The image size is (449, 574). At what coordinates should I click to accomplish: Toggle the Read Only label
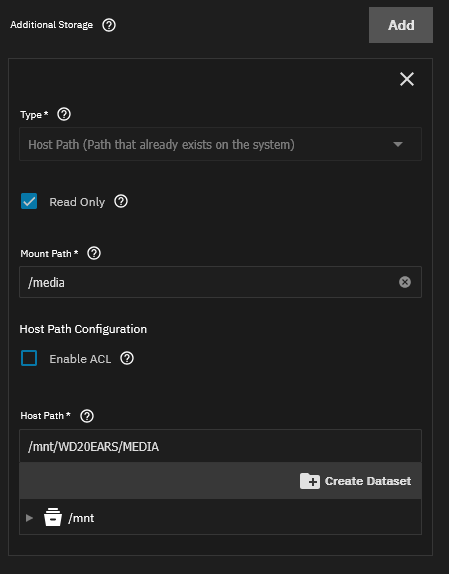coord(77,202)
